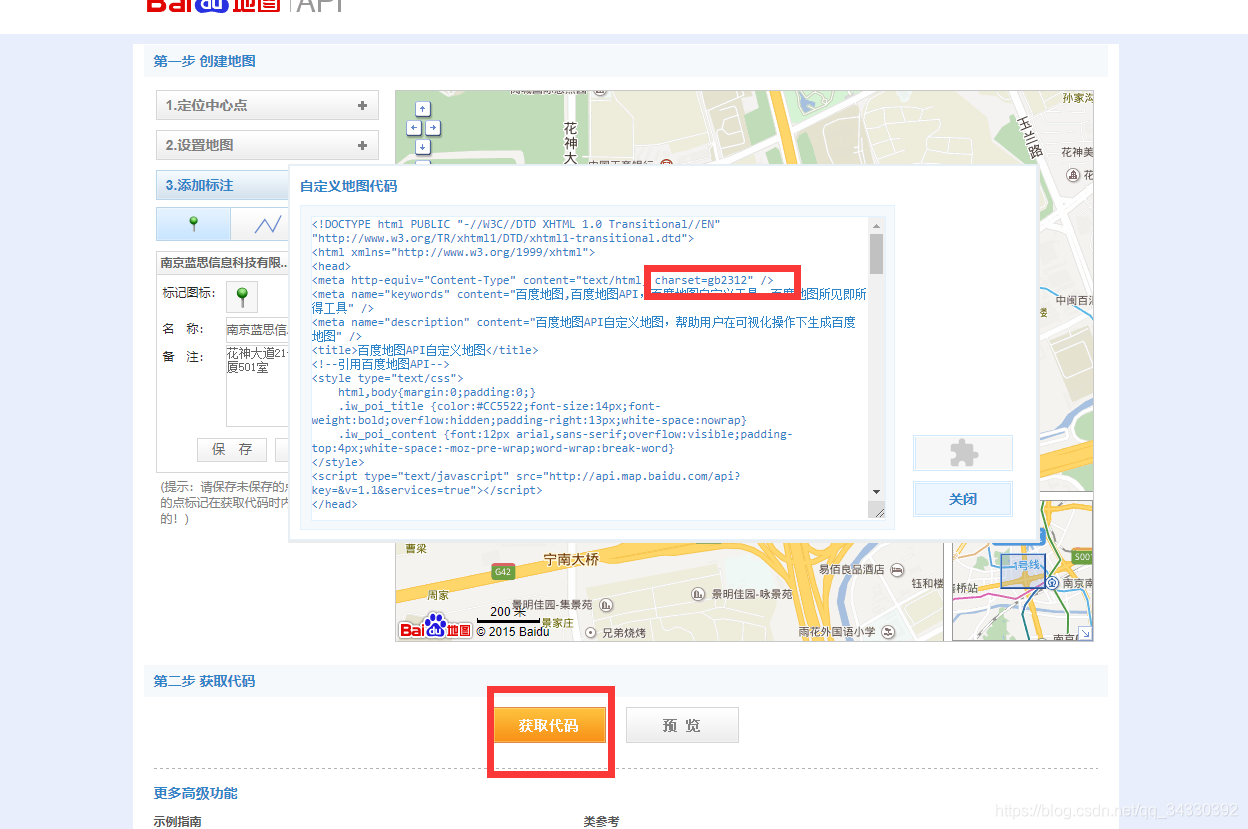Click the 保存 button for marker
Viewport: 1248px width, 829px height.
coord(232,450)
